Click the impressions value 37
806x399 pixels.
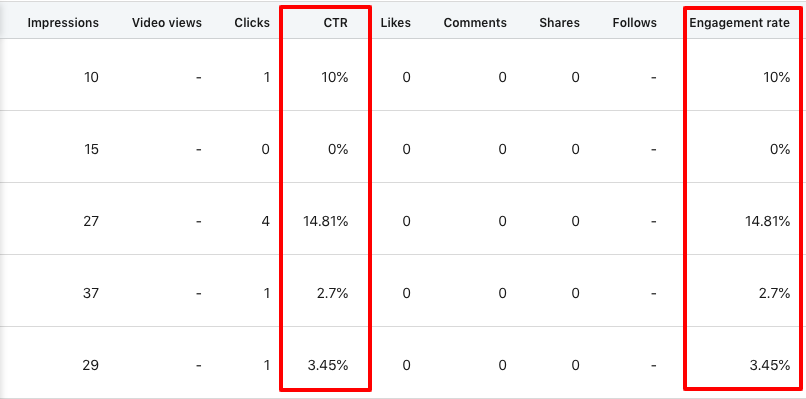tap(90, 294)
